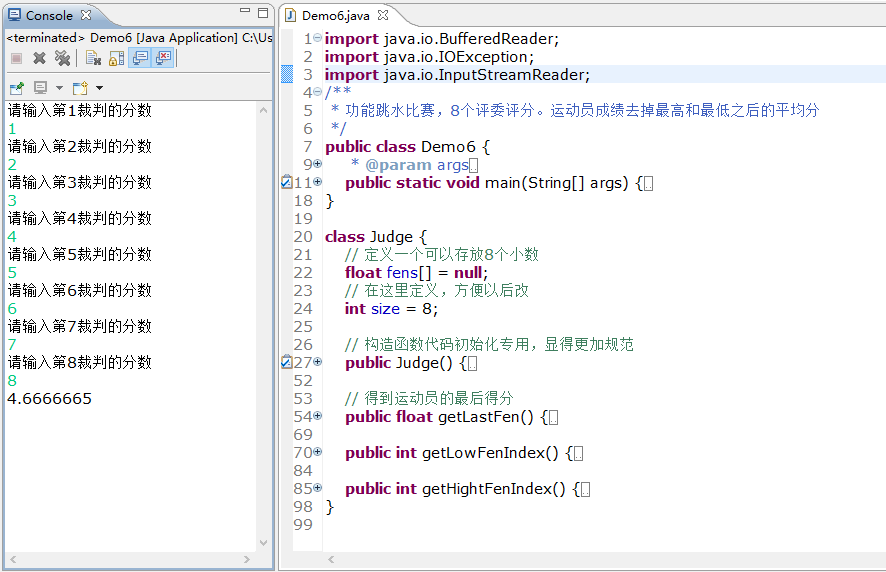Click the folded-code placeholder after getHightFenIndex() brace
The image size is (886, 572).
pos(585,489)
